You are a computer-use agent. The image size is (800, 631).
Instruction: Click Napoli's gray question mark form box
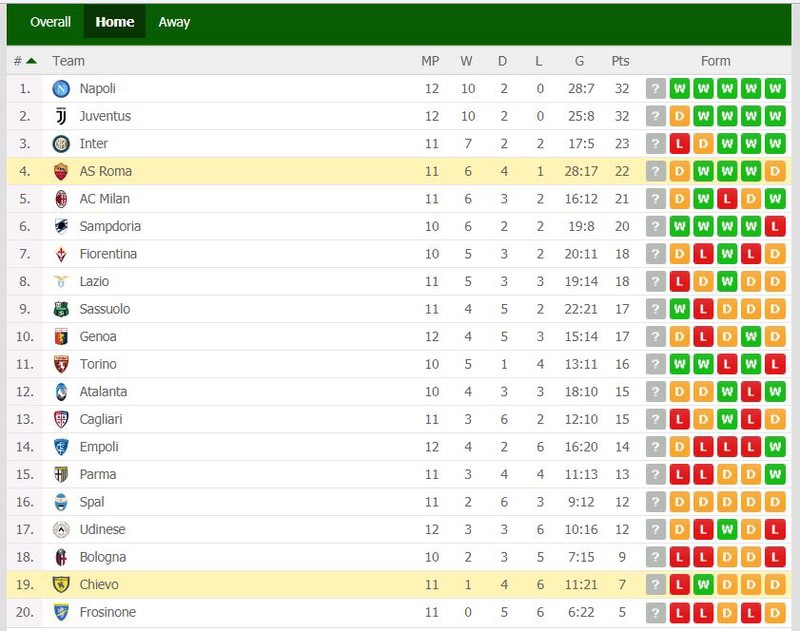pyautogui.click(x=656, y=89)
